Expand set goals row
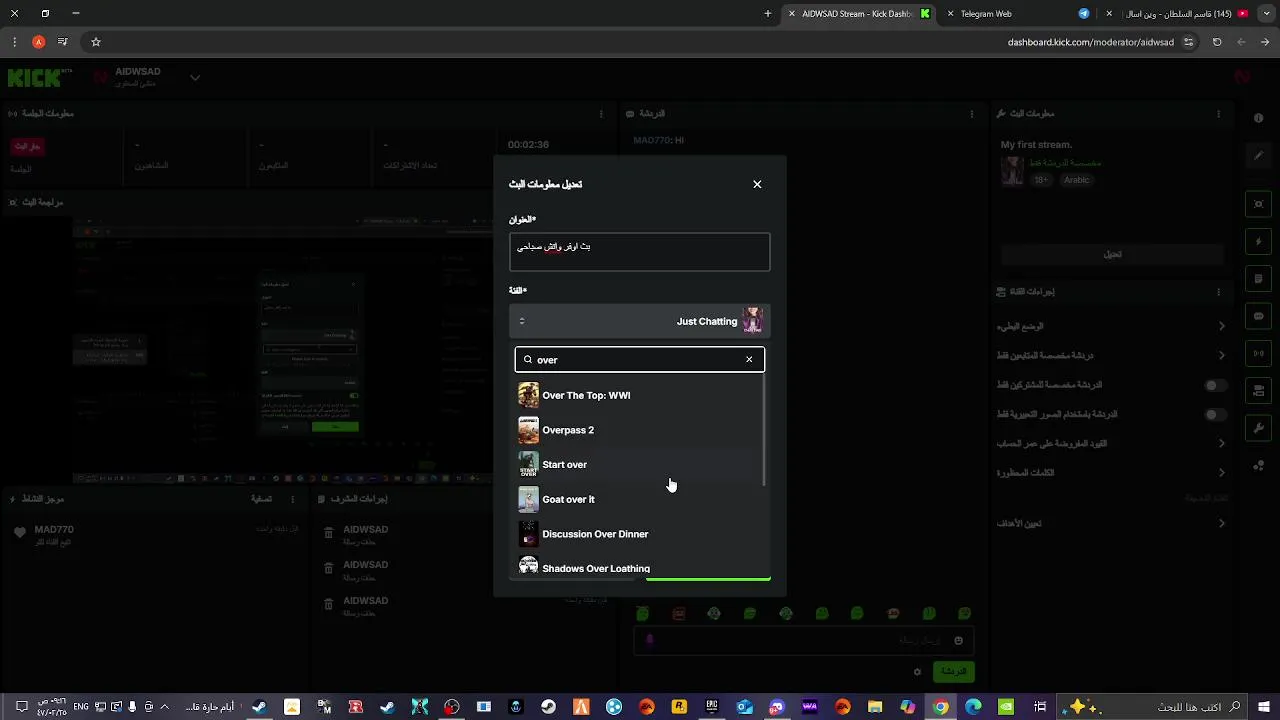 tap(1110, 523)
